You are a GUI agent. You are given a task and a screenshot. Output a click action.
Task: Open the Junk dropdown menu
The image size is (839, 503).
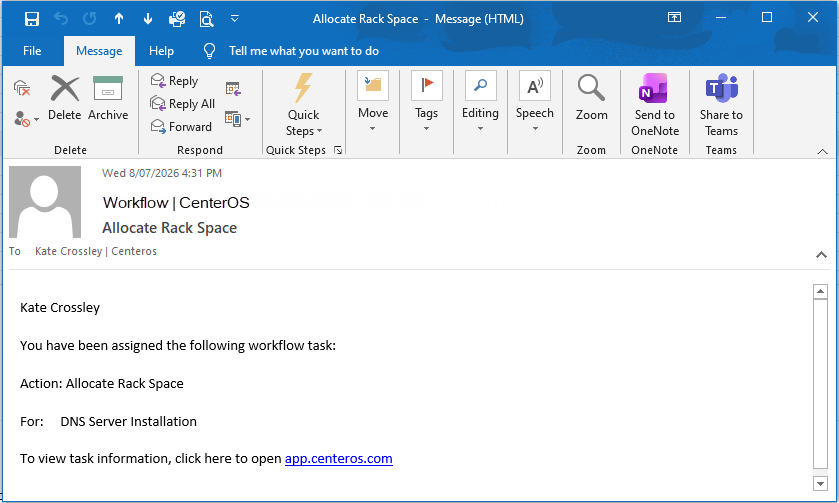point(26,118)
